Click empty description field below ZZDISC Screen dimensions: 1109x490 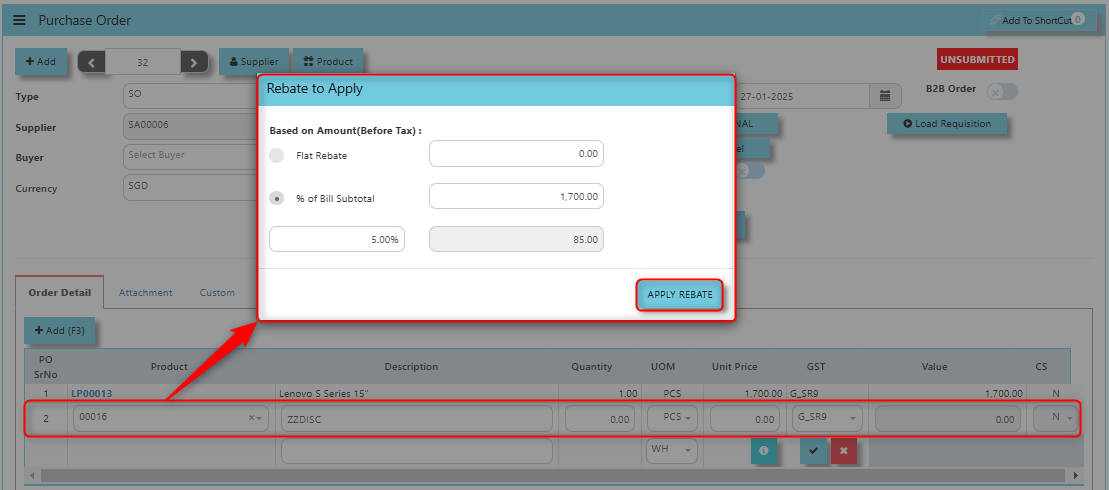click(x=417, y=450)
